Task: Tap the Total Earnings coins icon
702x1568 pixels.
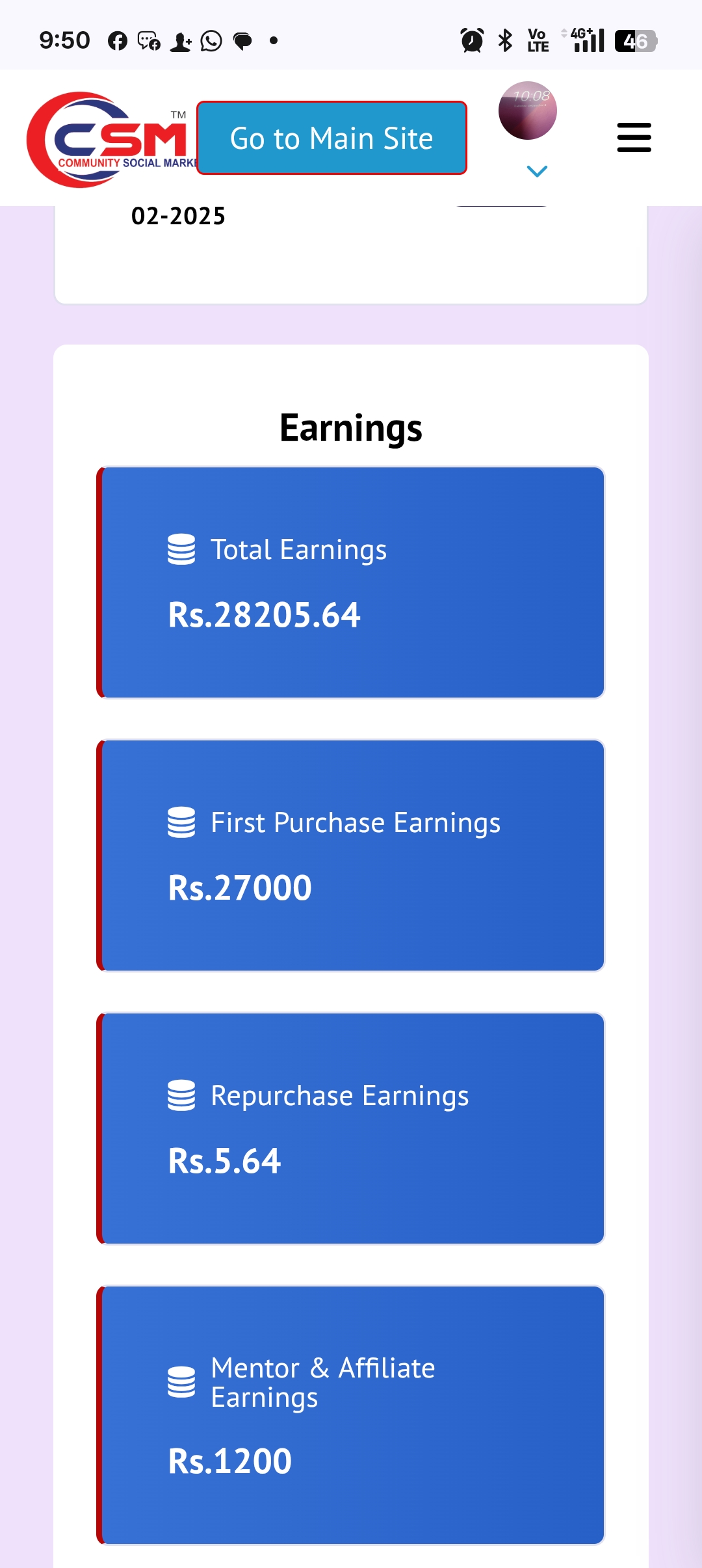Action: [181, 549]
